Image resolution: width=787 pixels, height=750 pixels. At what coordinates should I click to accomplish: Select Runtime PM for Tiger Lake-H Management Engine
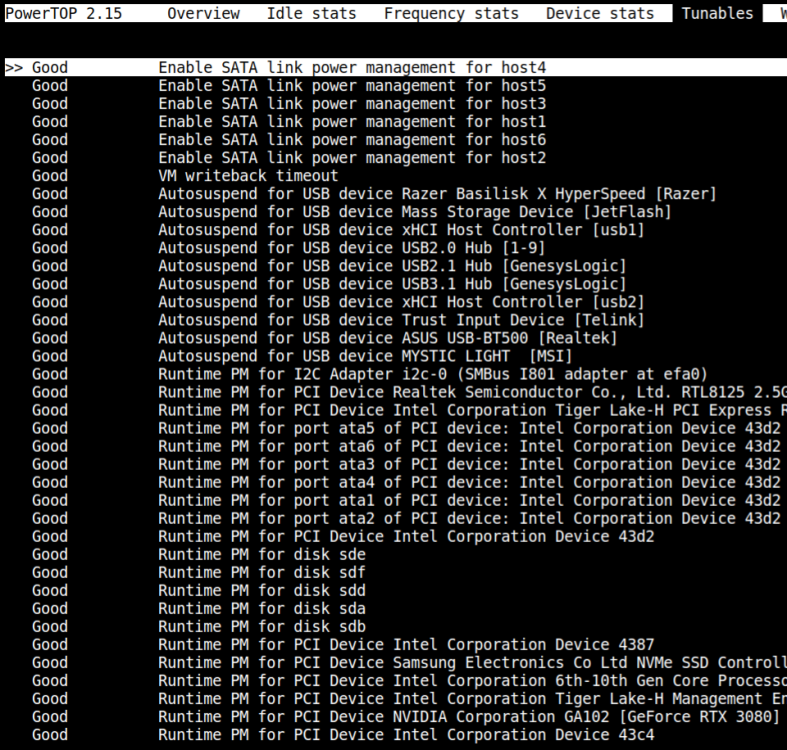pyautogui.click(x=409, y=700)
